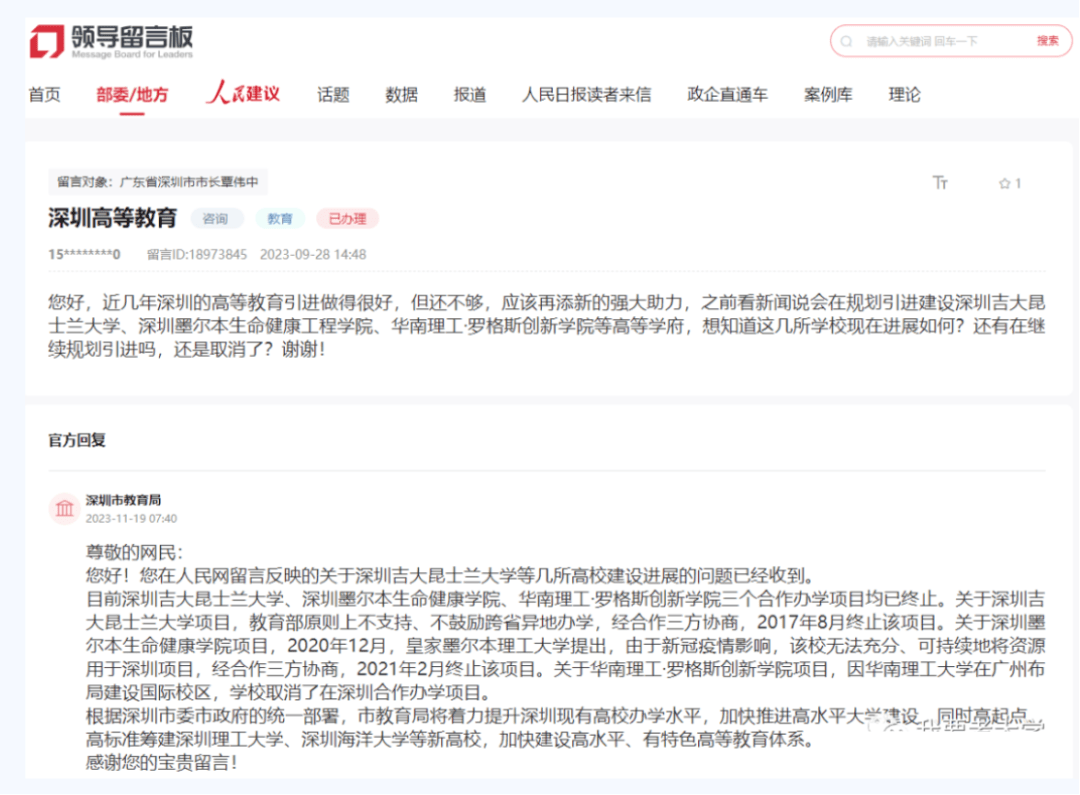This screenshot has width=1080, height=795.
Task: Click the magnifier icon in search box
Action: (x=847, y=41)
